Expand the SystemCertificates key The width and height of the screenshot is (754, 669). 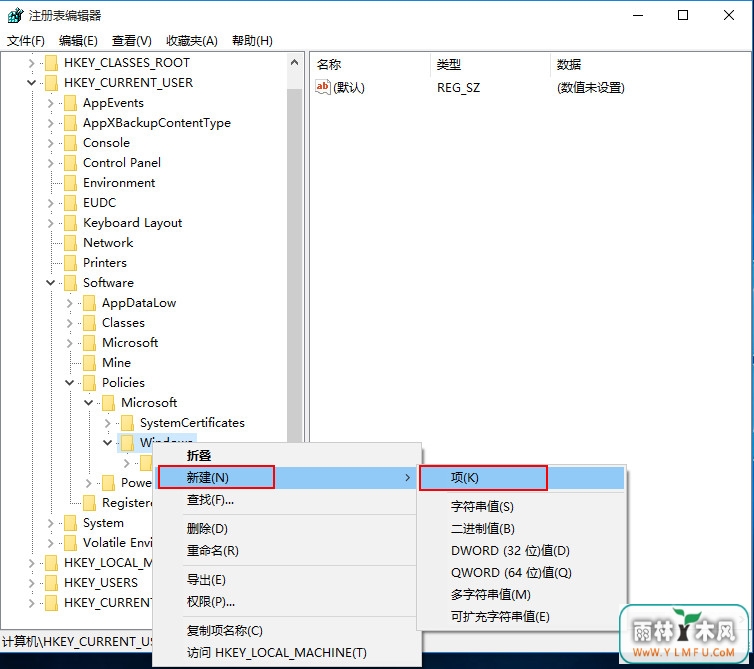[108, 423]
